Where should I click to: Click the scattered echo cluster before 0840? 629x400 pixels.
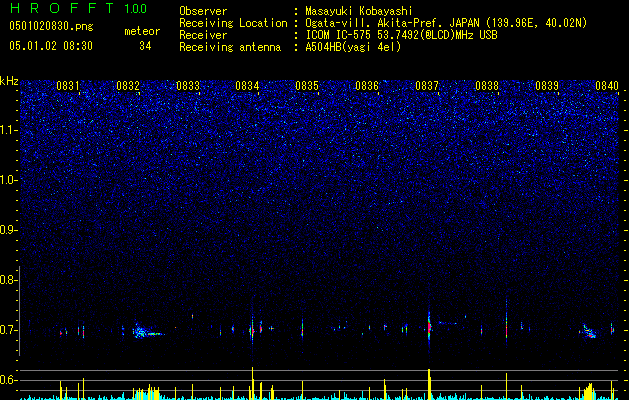pyautogui.click(x=588, y=331)
